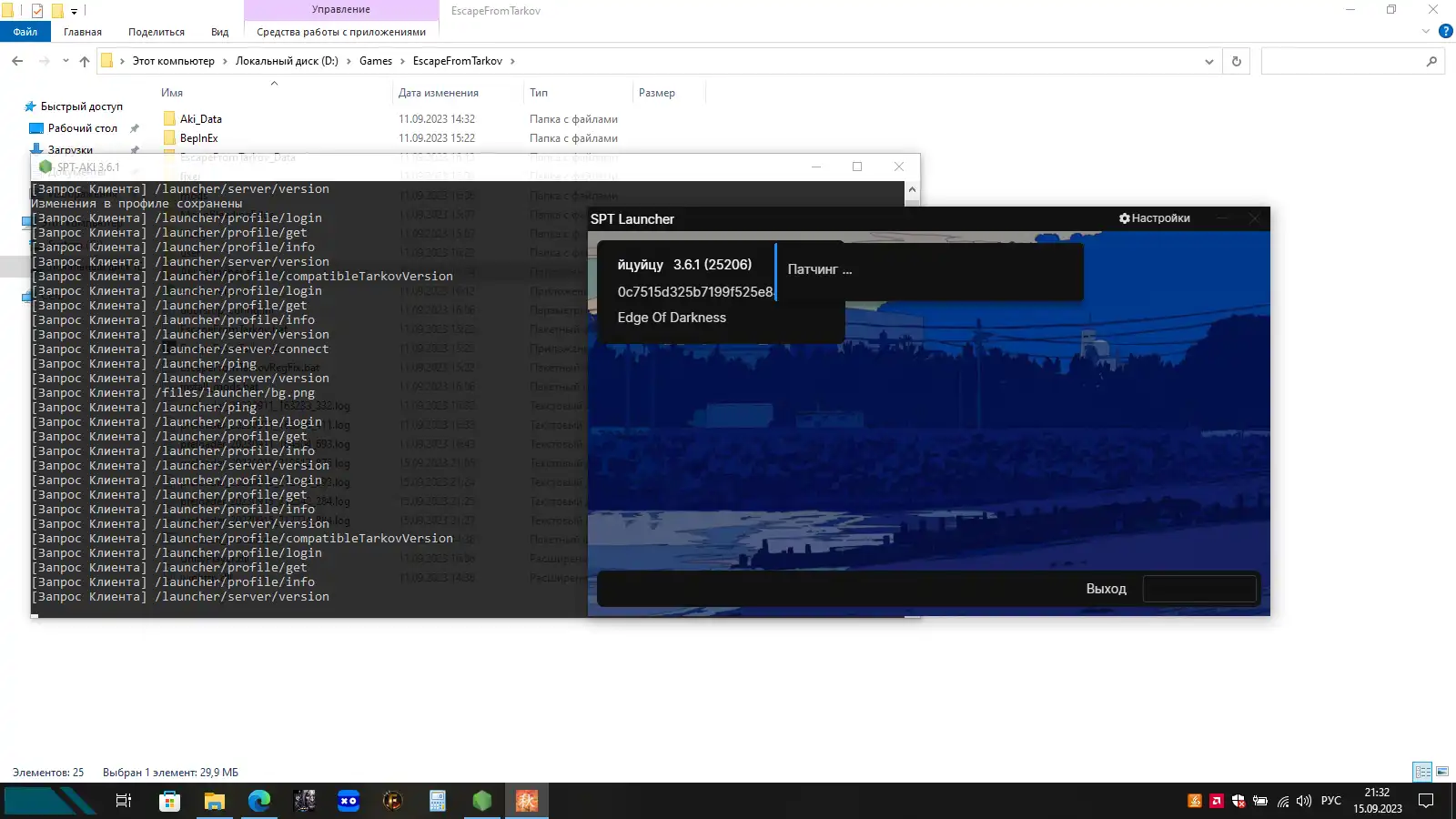Open the Вид ribbon tab
The image size is (1456, 819).
point(220,32)
